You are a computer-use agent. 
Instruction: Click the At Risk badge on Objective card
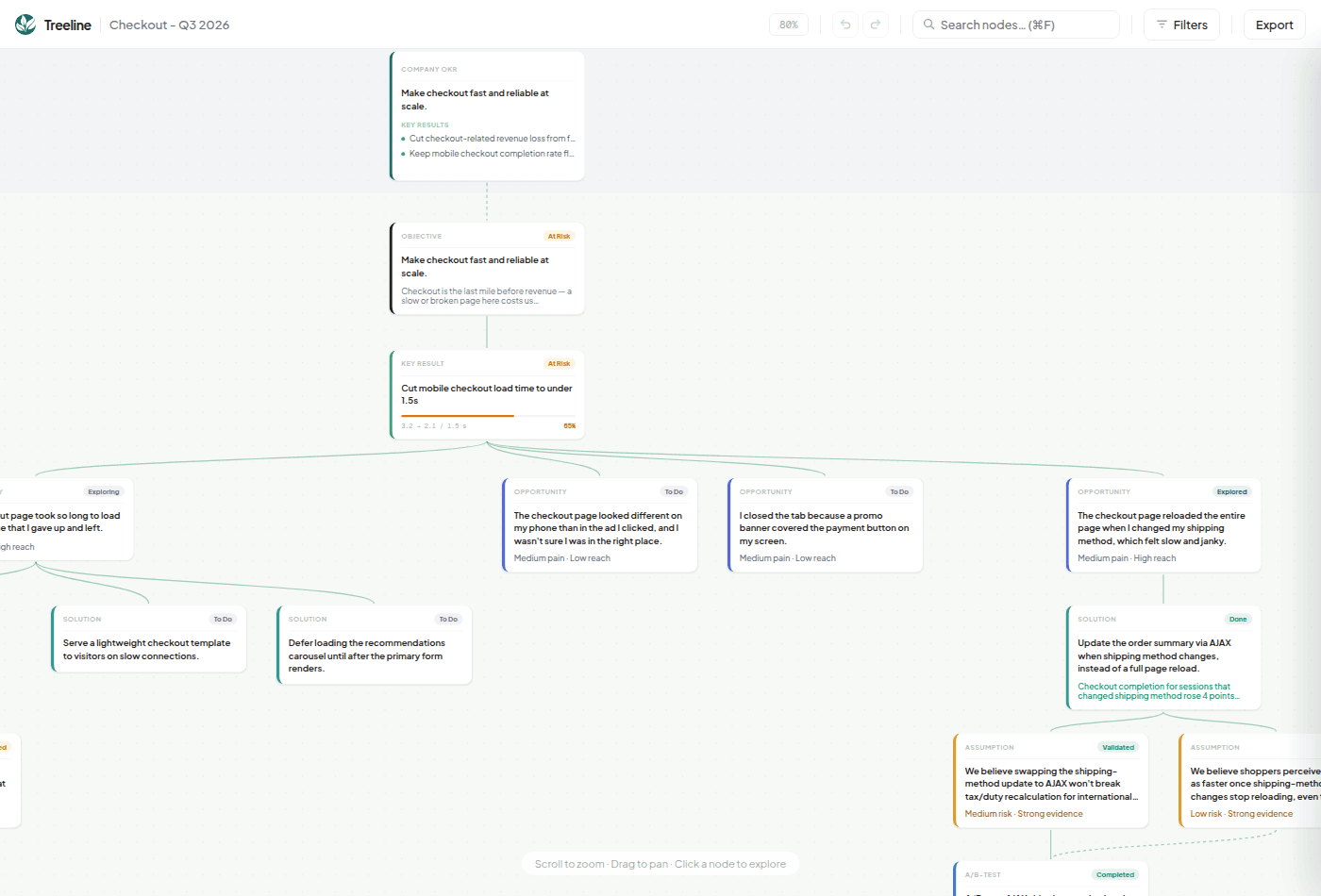[x=559, y=237]
